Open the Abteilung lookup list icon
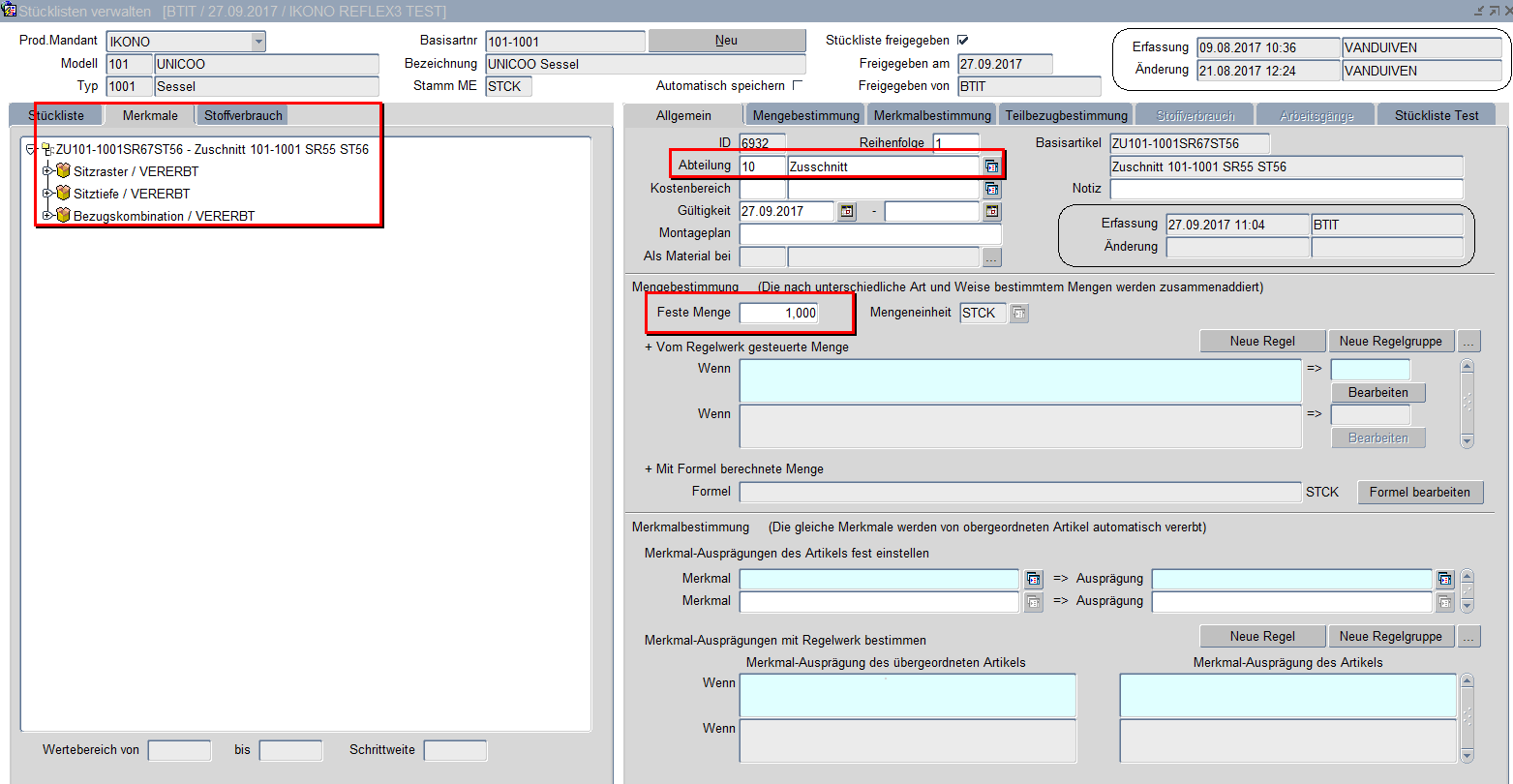The width and height of the screenshot is (1513, 784). click(991, 166)
